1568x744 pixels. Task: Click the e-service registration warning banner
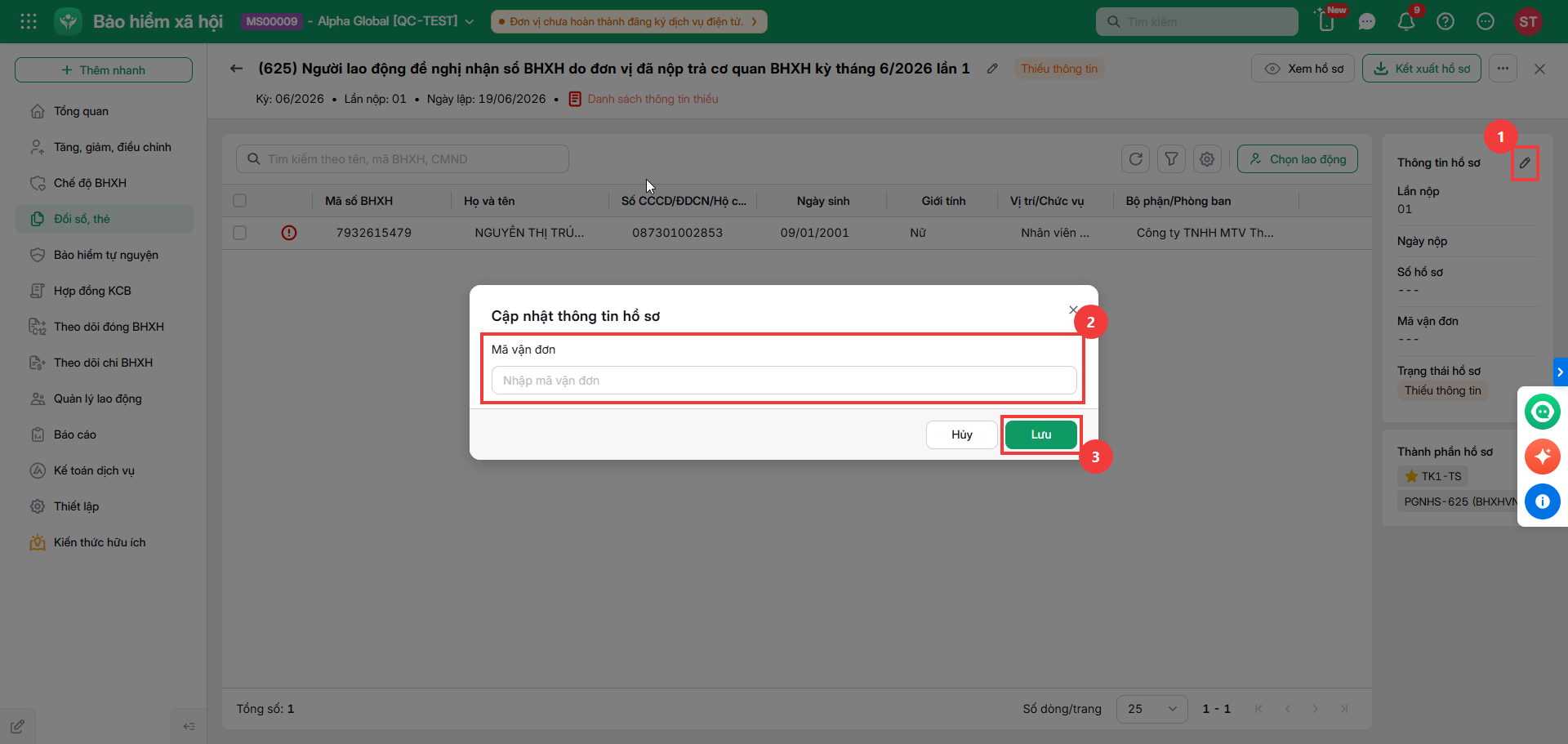click(629, 21)
